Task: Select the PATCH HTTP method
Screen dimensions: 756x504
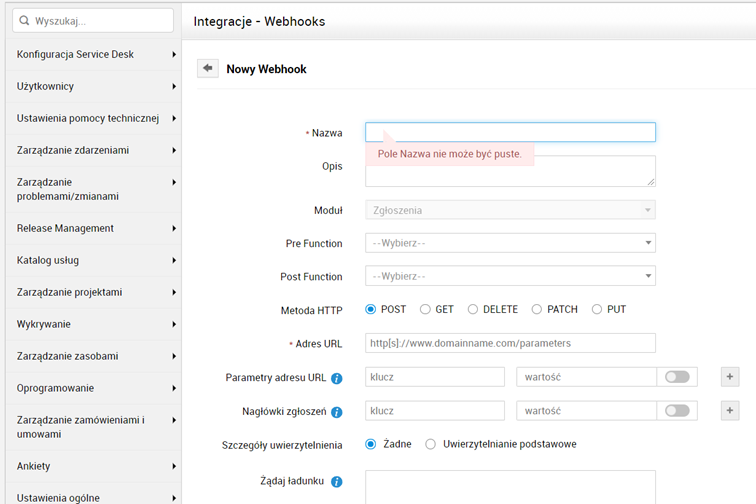Action: [537, 309]
